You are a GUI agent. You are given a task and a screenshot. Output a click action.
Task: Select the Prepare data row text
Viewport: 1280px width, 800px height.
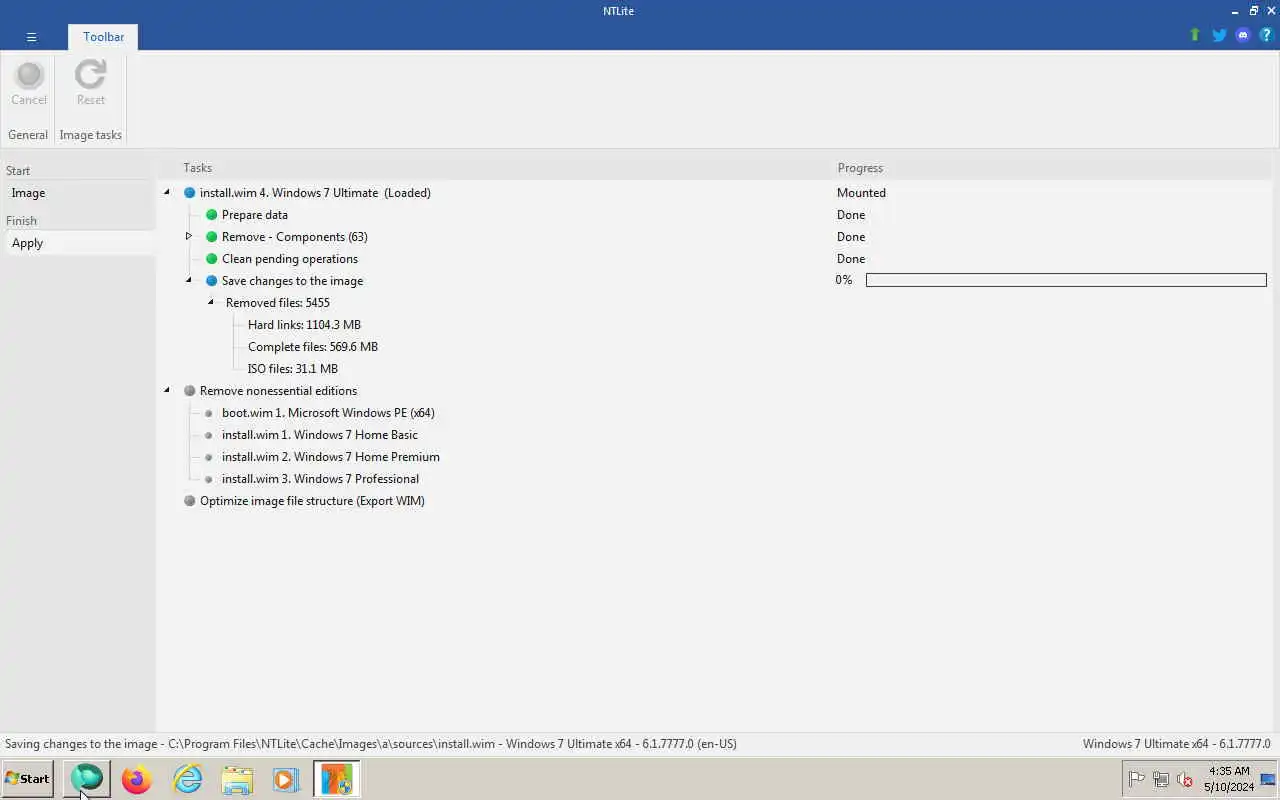pyautogui.click(x=255, y=215)
